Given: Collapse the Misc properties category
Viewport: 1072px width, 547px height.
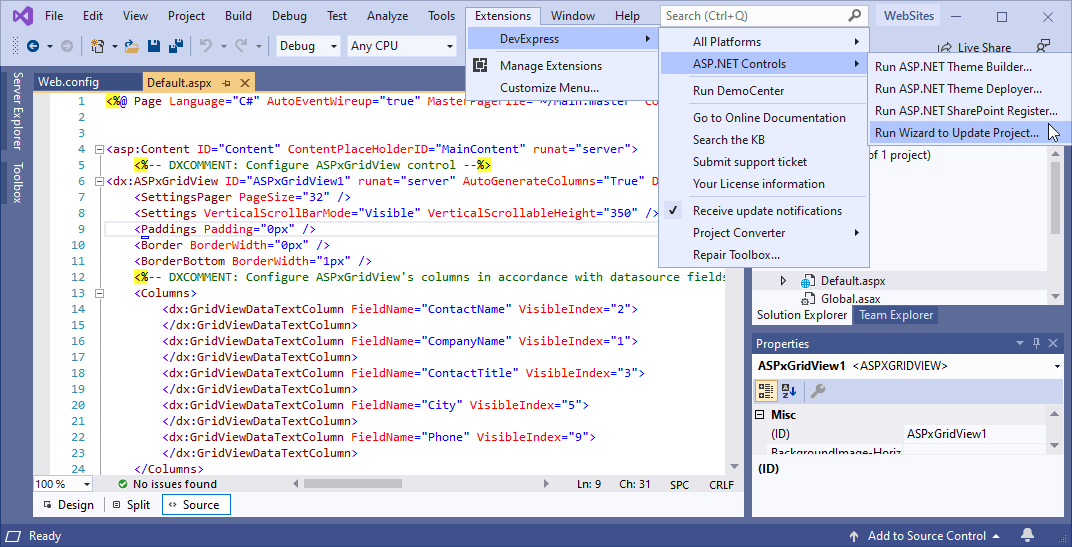Looking at the screenshot, I should [760, 414].
